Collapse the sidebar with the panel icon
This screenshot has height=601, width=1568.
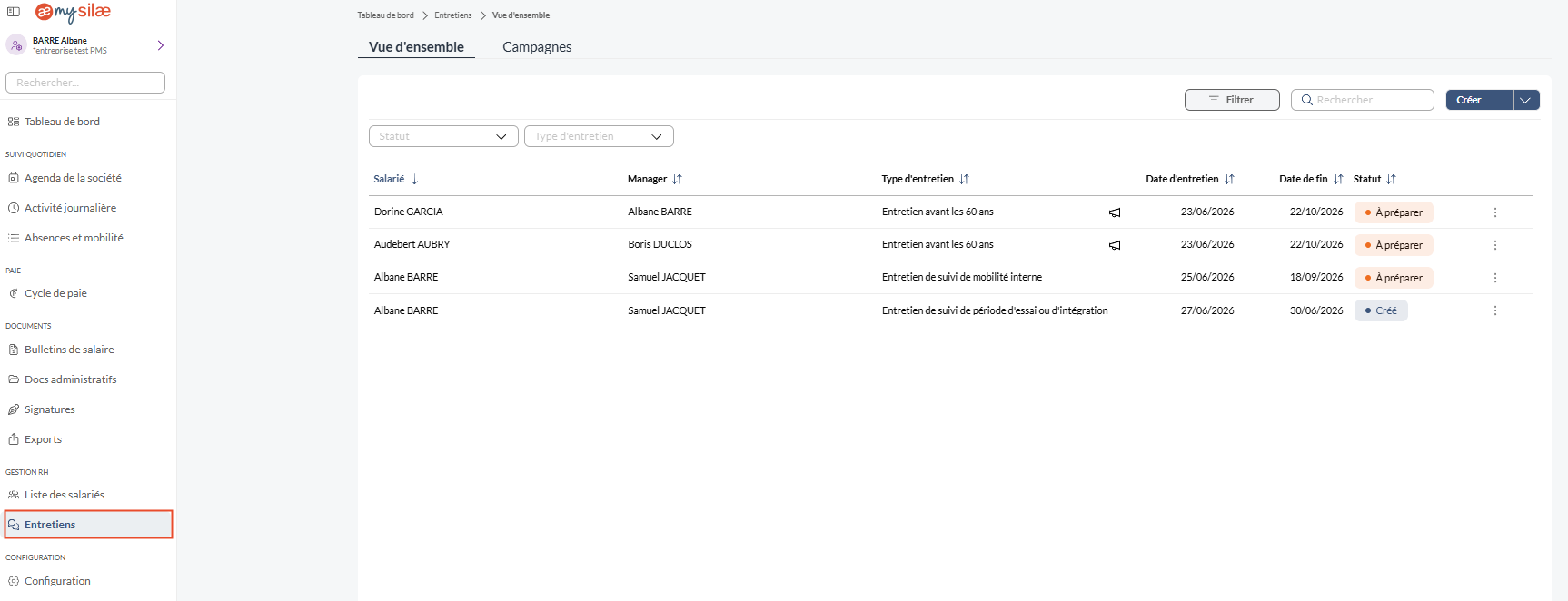[x=14, y=12]
